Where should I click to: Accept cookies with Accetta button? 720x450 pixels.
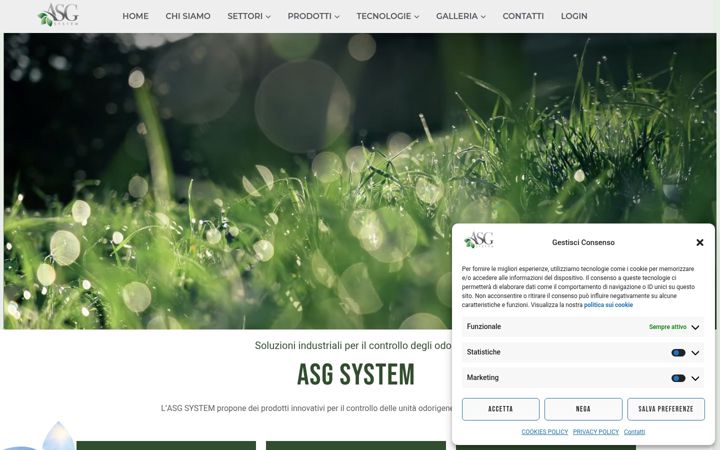(501, 409)
